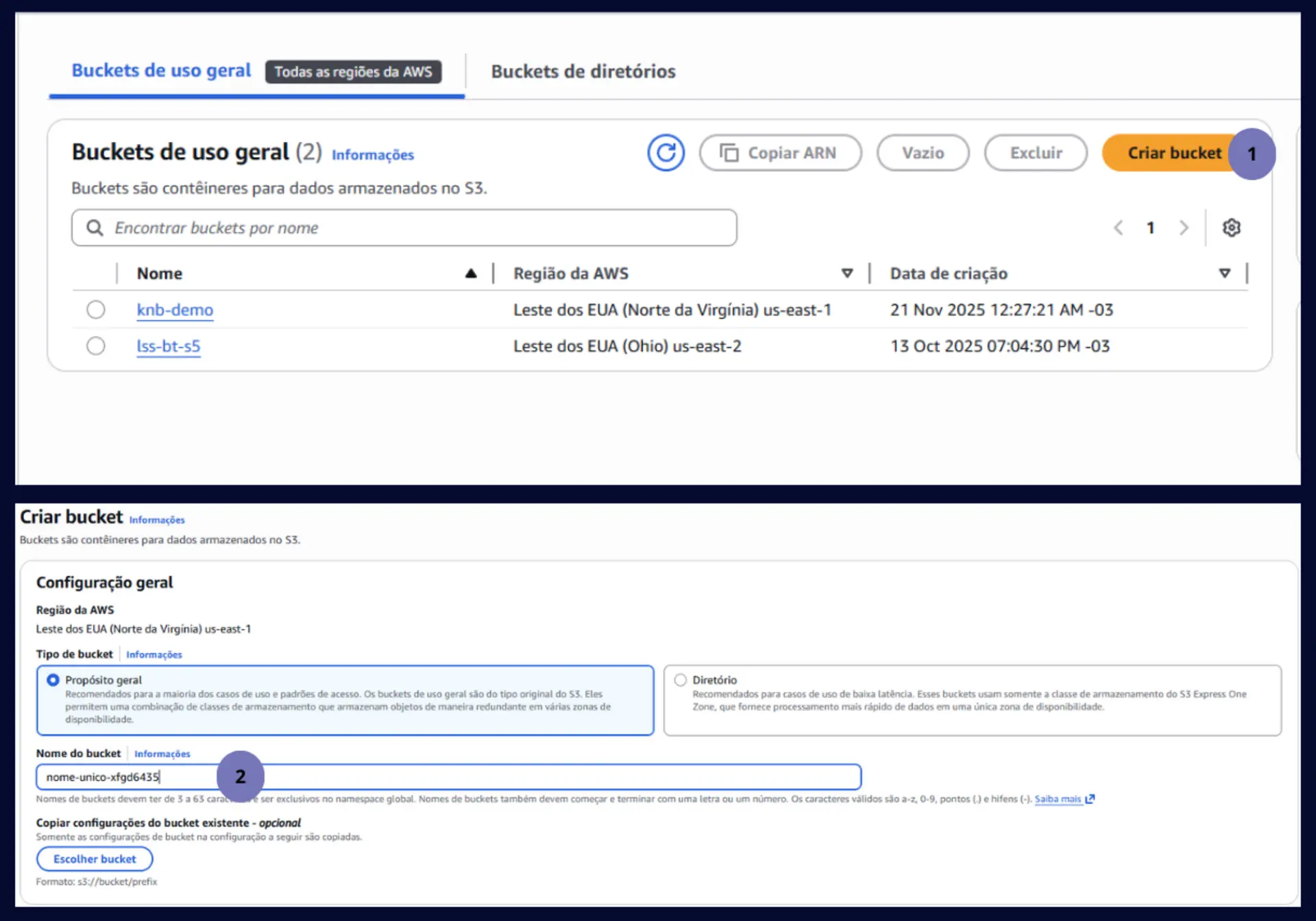1316x921 pixels.
Task: Click the refresh buckets icon
Action: [x=666, y=152]
